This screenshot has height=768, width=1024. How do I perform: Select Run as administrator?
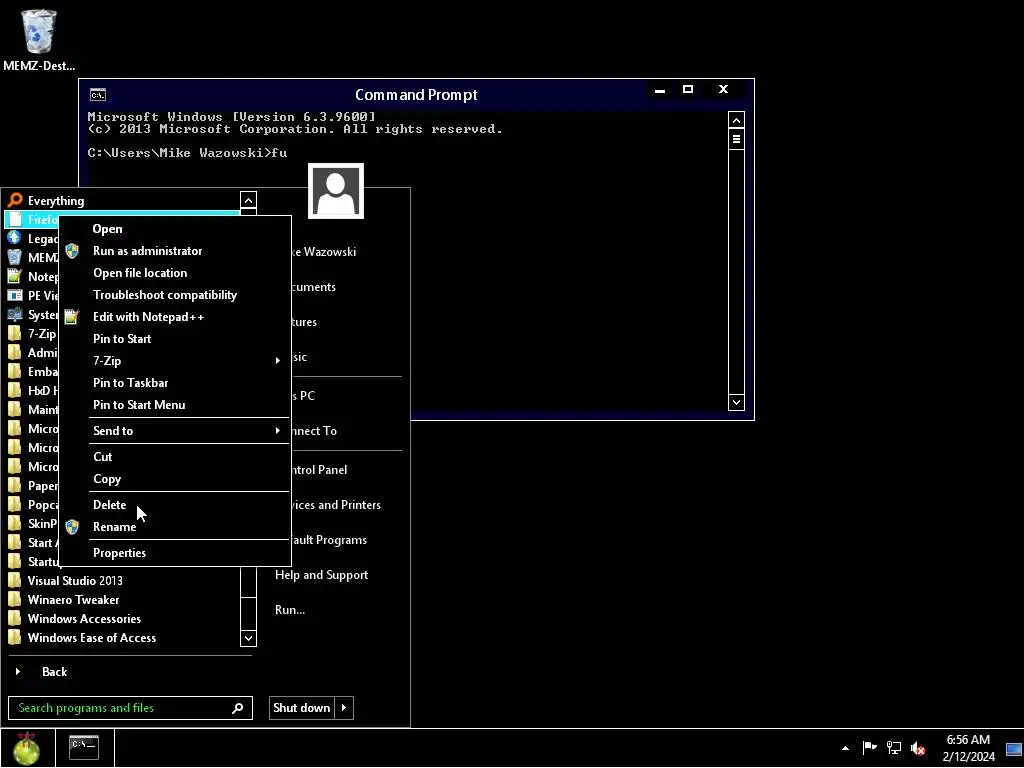[x=175, y=251]
